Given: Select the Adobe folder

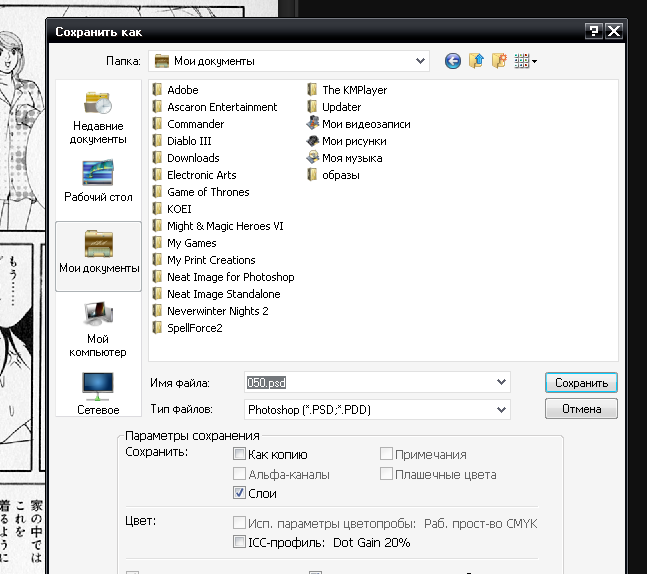Looking at the screenshot, I should click(x=175, y=90).
